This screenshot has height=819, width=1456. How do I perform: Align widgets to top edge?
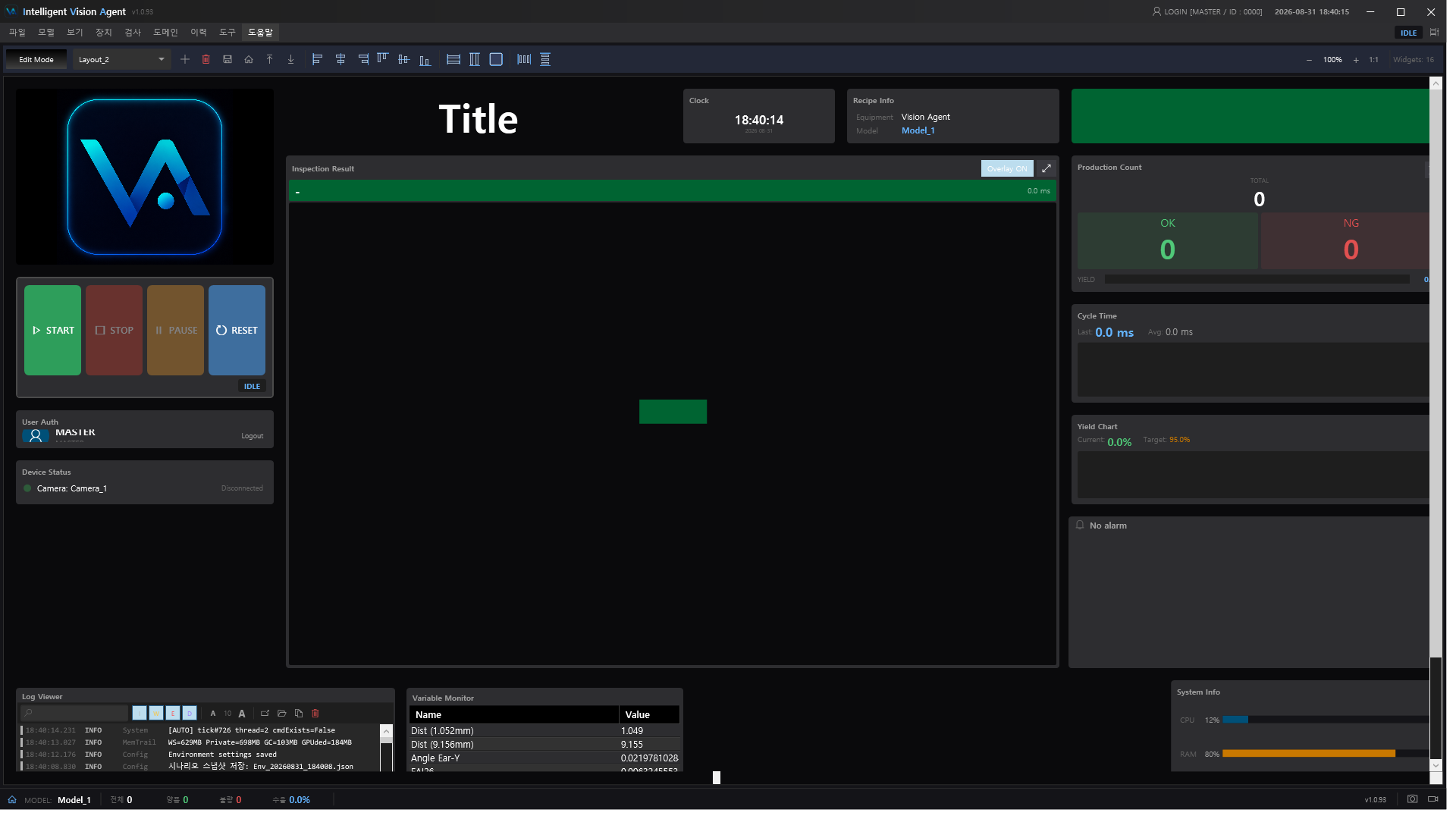(383, 60)
